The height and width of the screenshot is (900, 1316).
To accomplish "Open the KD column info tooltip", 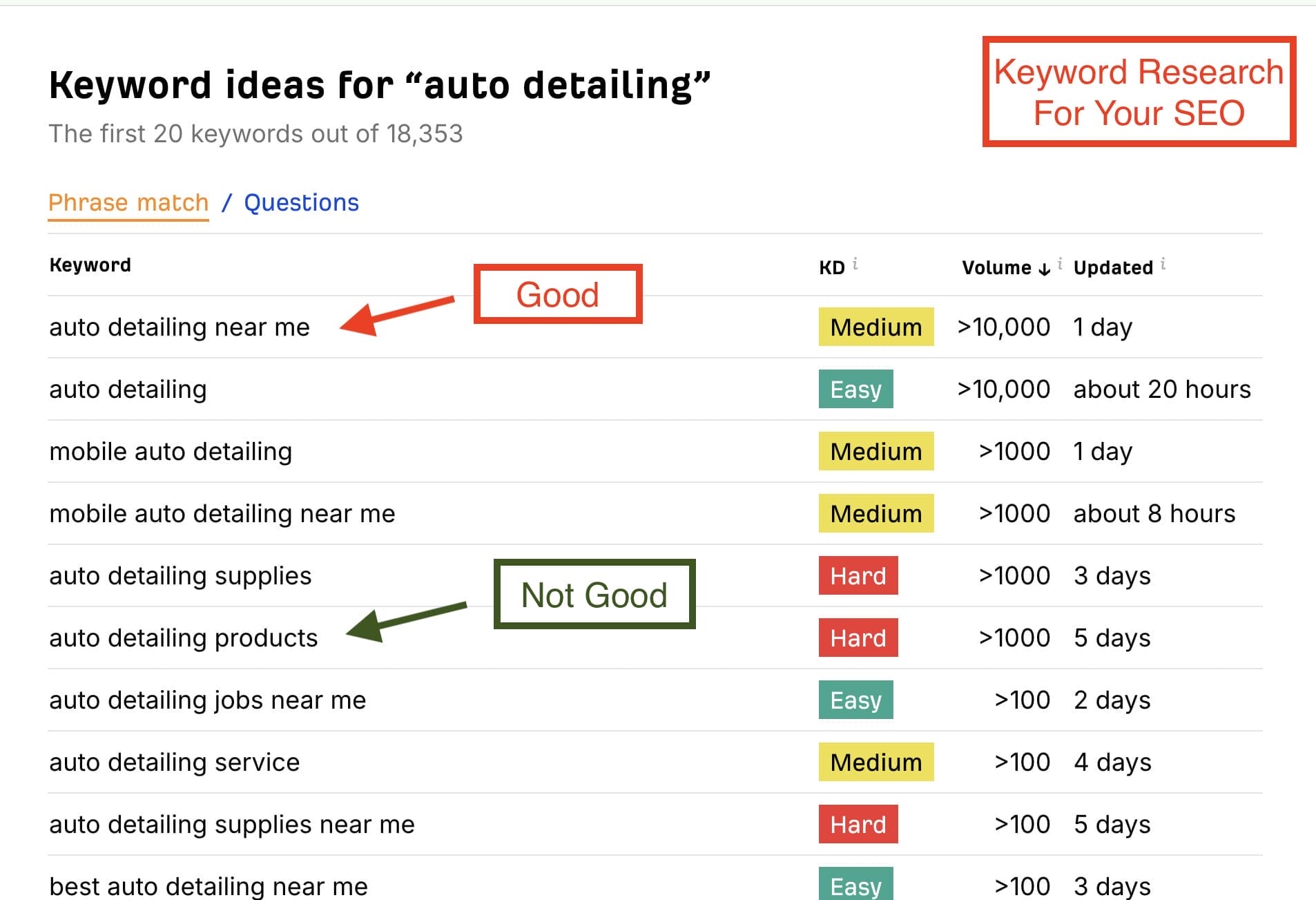I will (856, 262).
